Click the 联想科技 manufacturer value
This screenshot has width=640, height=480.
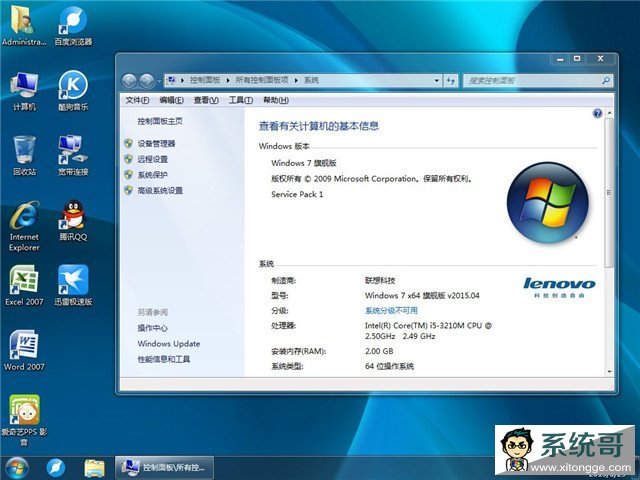(380, 280)
